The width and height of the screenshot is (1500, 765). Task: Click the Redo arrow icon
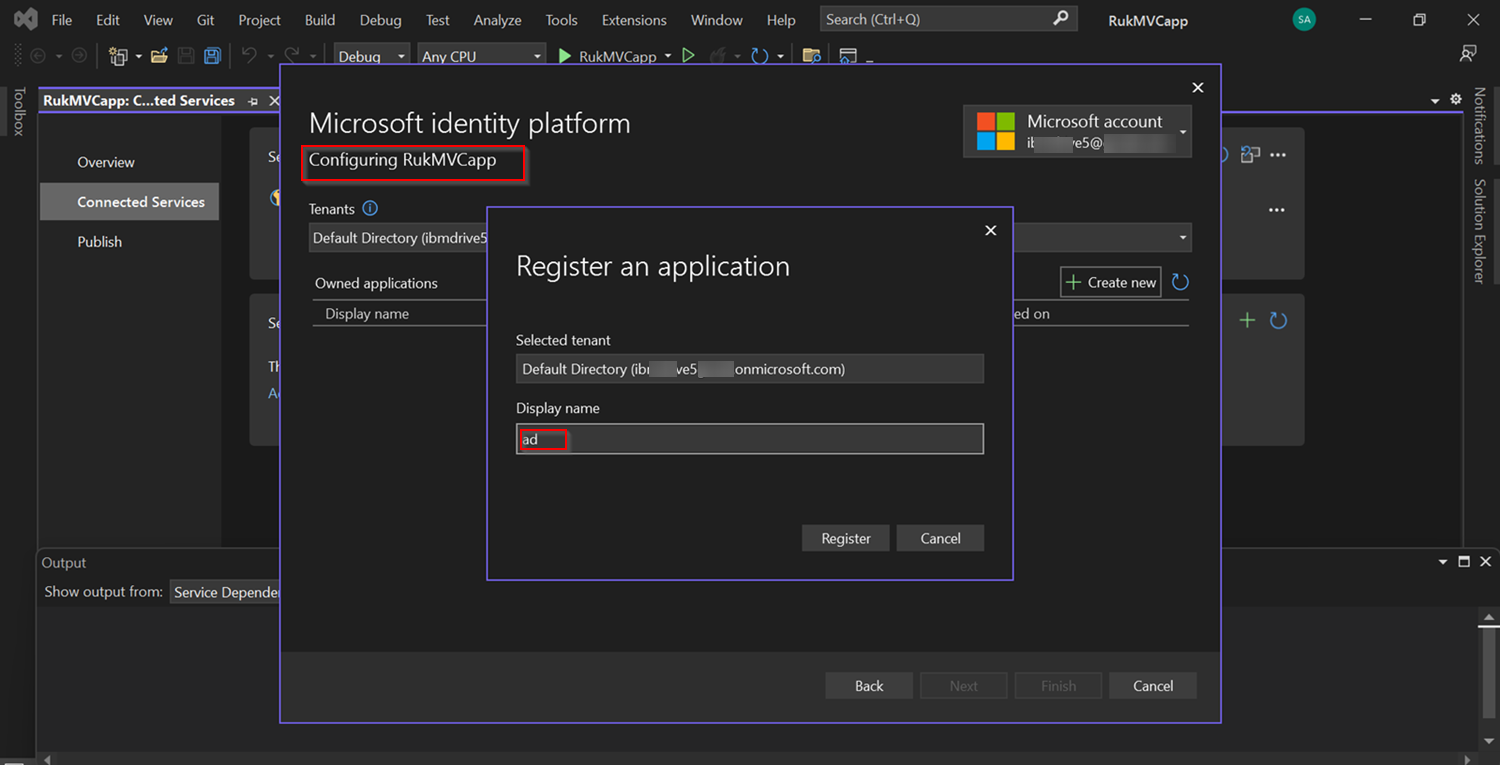[x=291, y=56]
